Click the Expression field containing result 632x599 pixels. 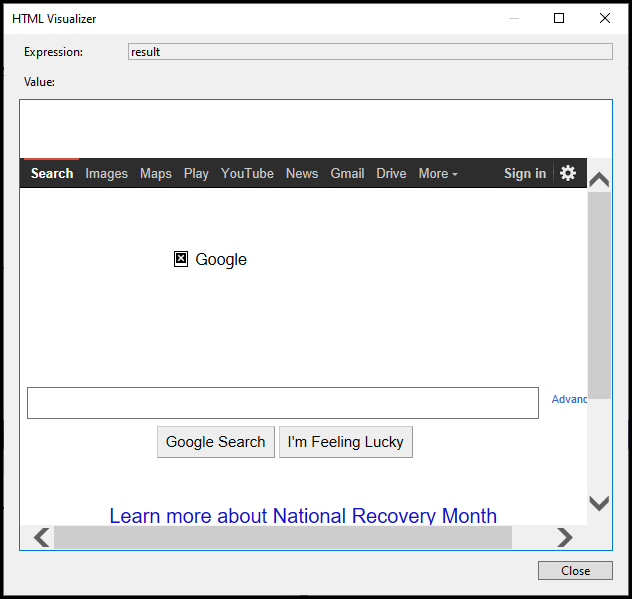tap(370, 52)
